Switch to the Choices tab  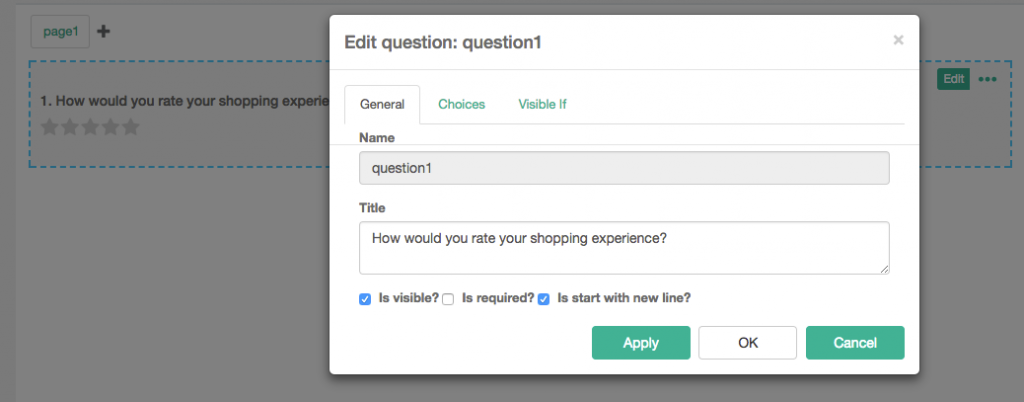click(462, 104)
